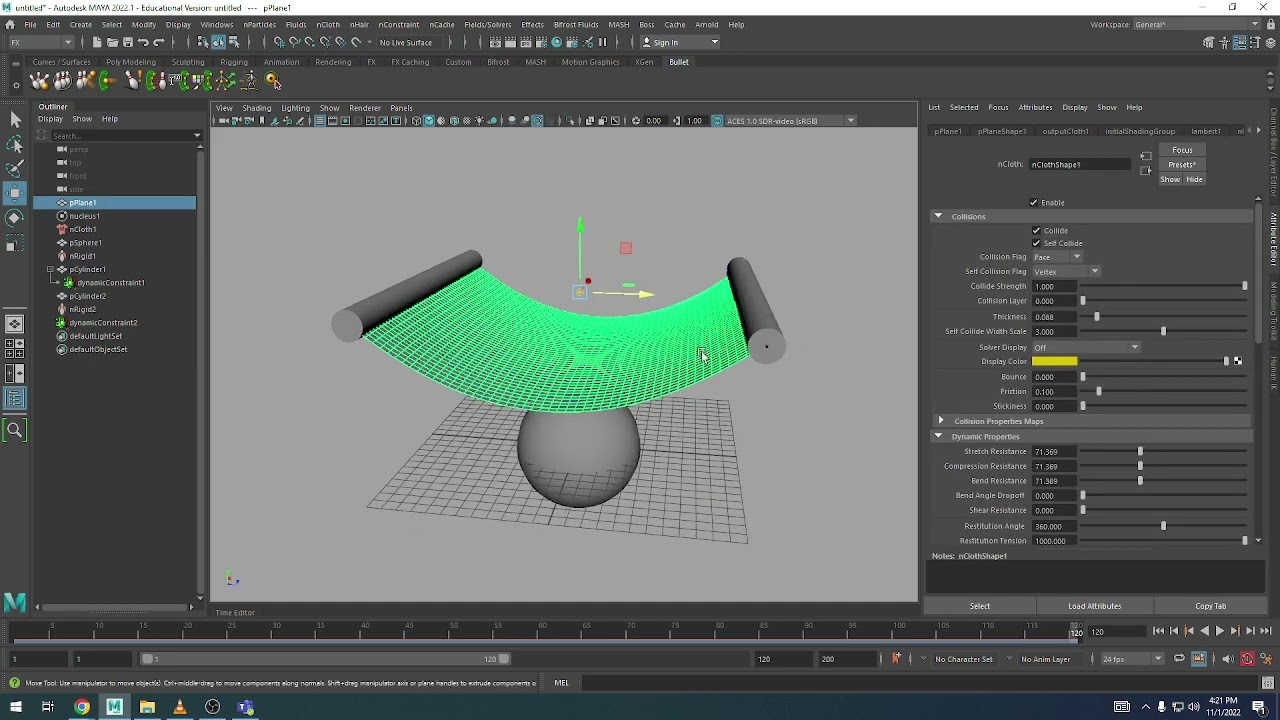
Task: Activate the Scale tool in the toolbox
Action: pyautogui.click(x=15, y=243)
